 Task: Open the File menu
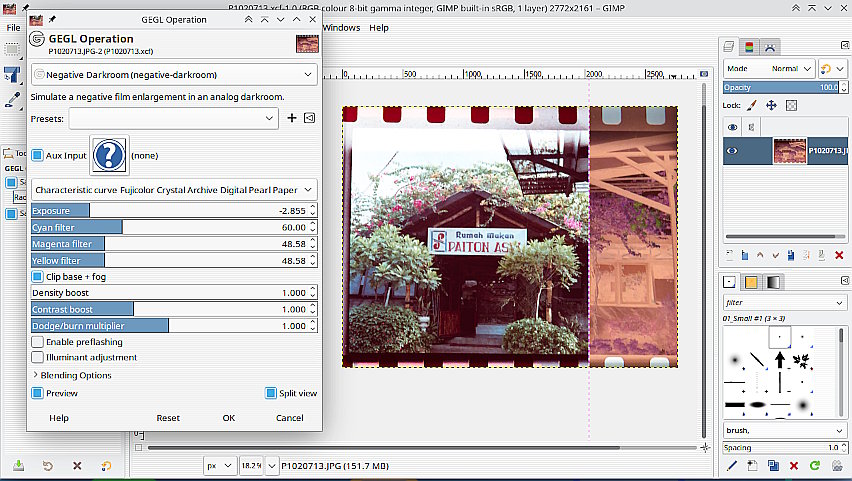(x=13, y=28)
